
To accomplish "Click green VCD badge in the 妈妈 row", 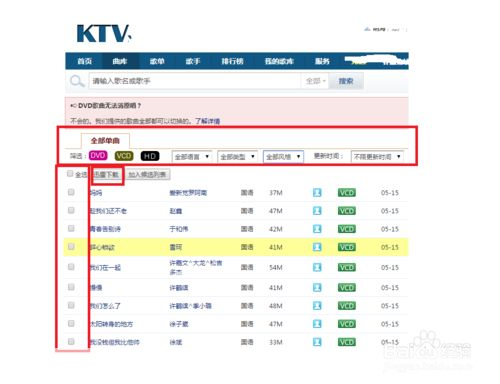I will click(x=347, y=193).
